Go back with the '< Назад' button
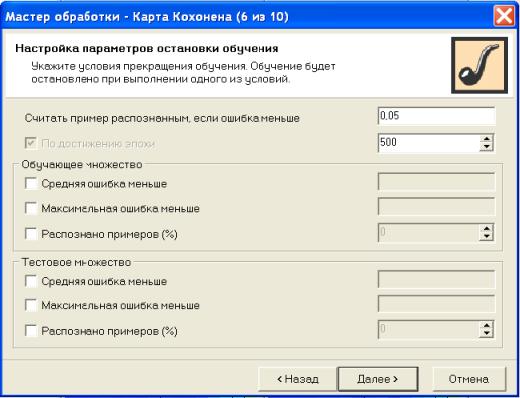This screenshot has height=398, width=520. tap(298, 379)
